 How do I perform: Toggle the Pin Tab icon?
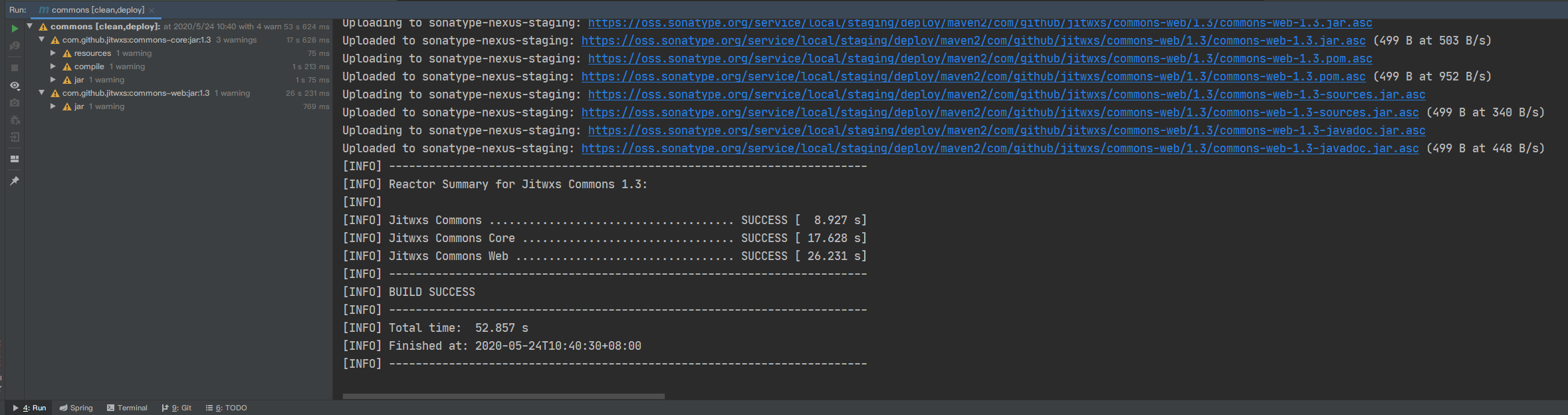click(x=15, y=181)
